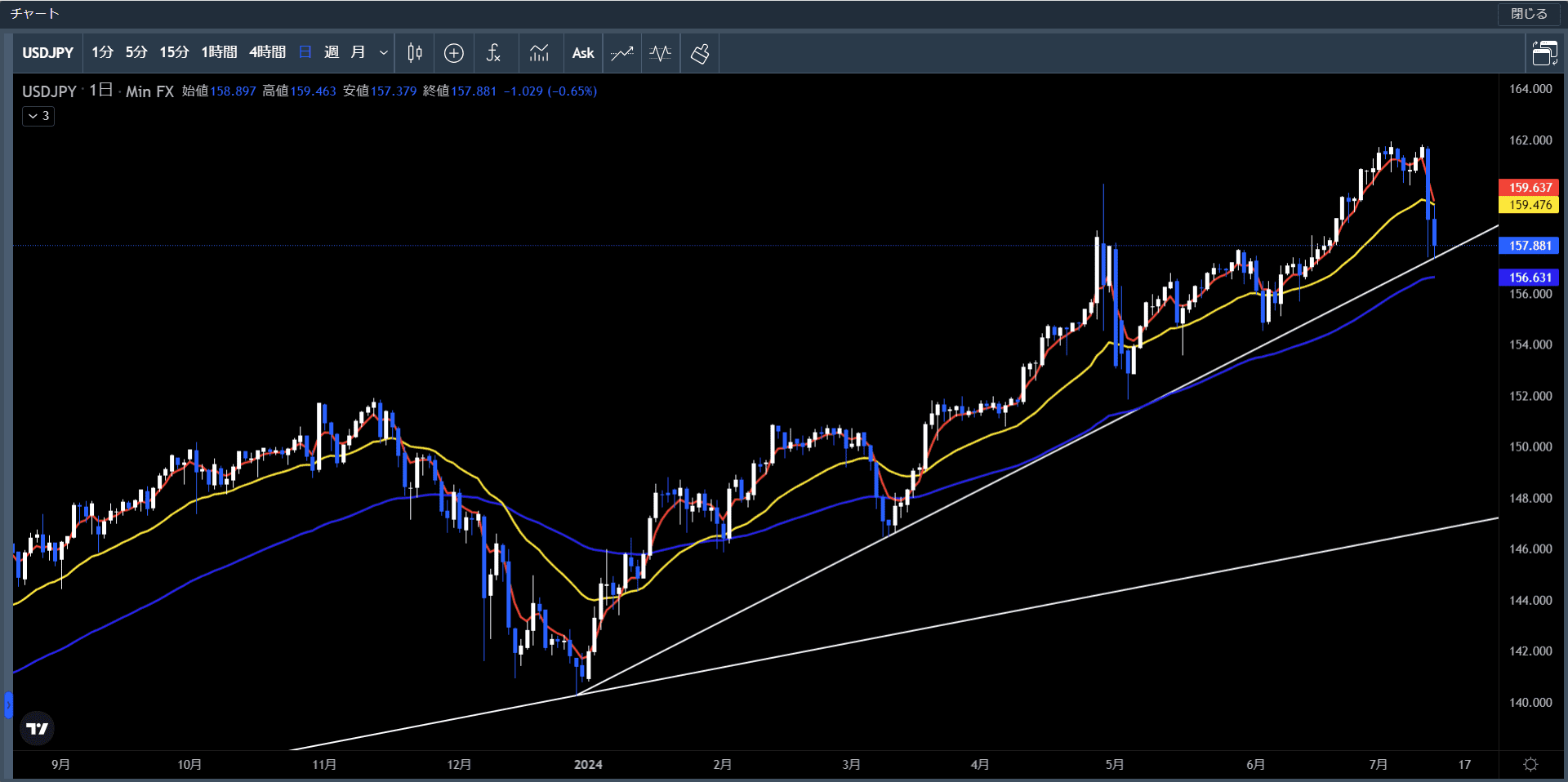Switch to the 1分 timeframe

point(102,53)
